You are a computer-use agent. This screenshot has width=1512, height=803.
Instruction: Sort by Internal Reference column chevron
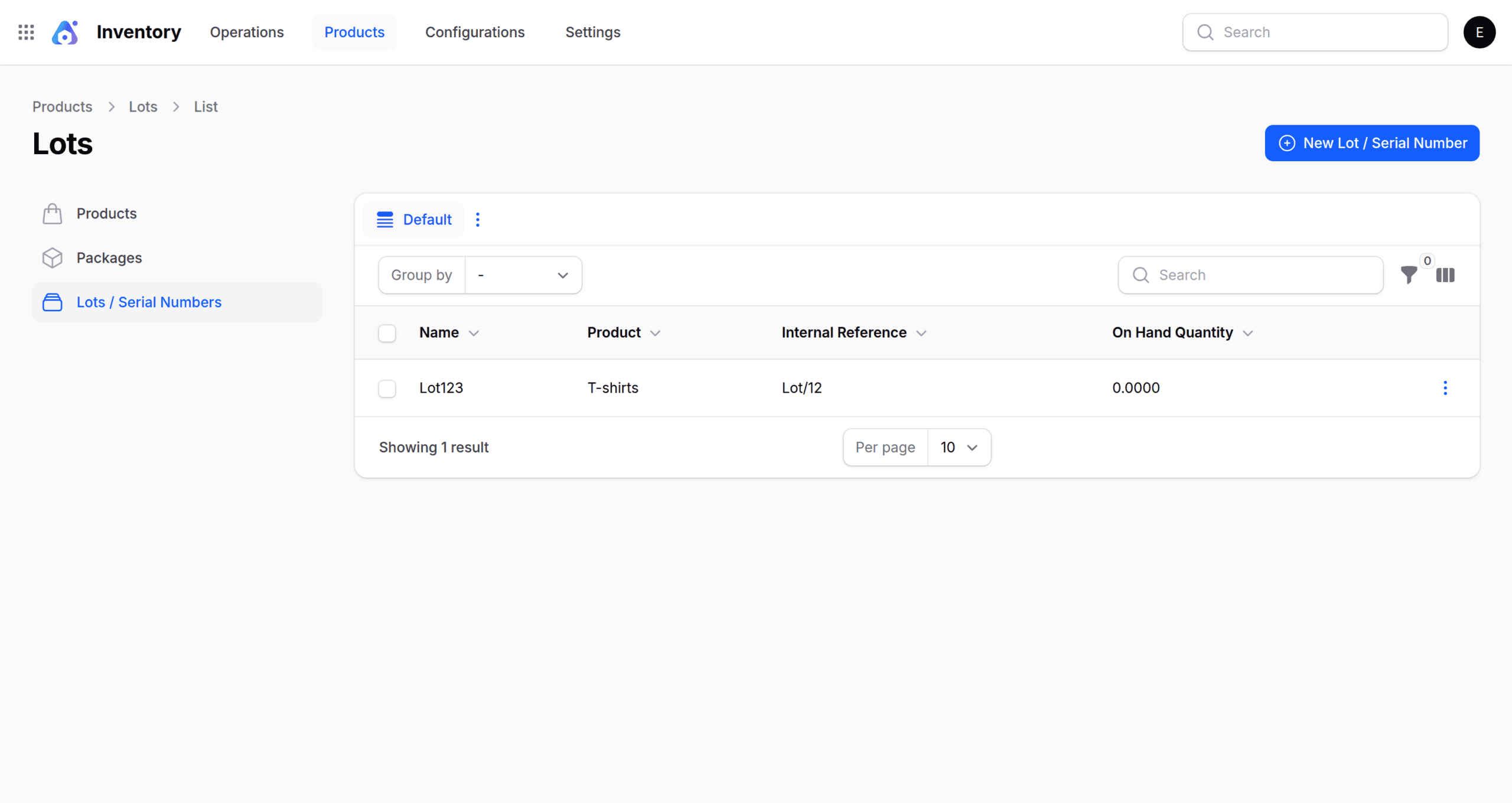(921, 334)
